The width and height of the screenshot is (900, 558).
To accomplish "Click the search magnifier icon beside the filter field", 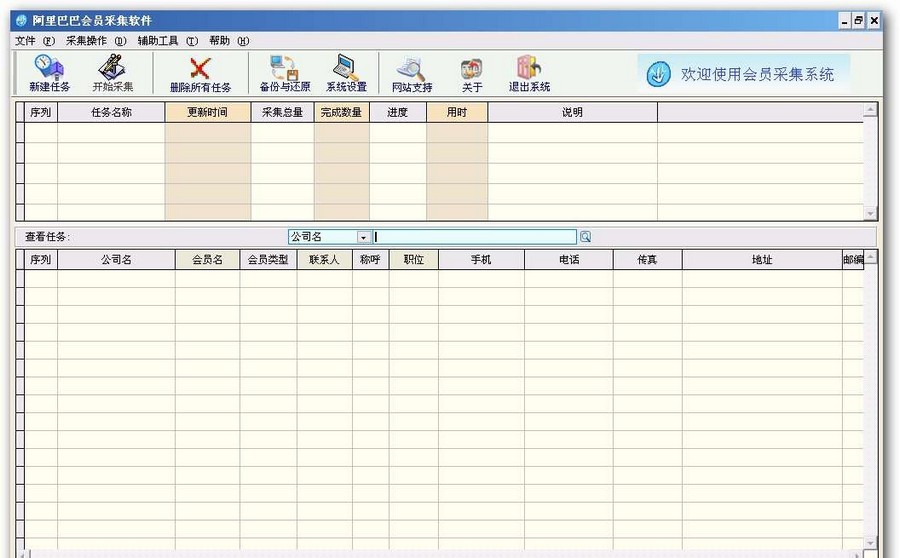I will 585,237.
